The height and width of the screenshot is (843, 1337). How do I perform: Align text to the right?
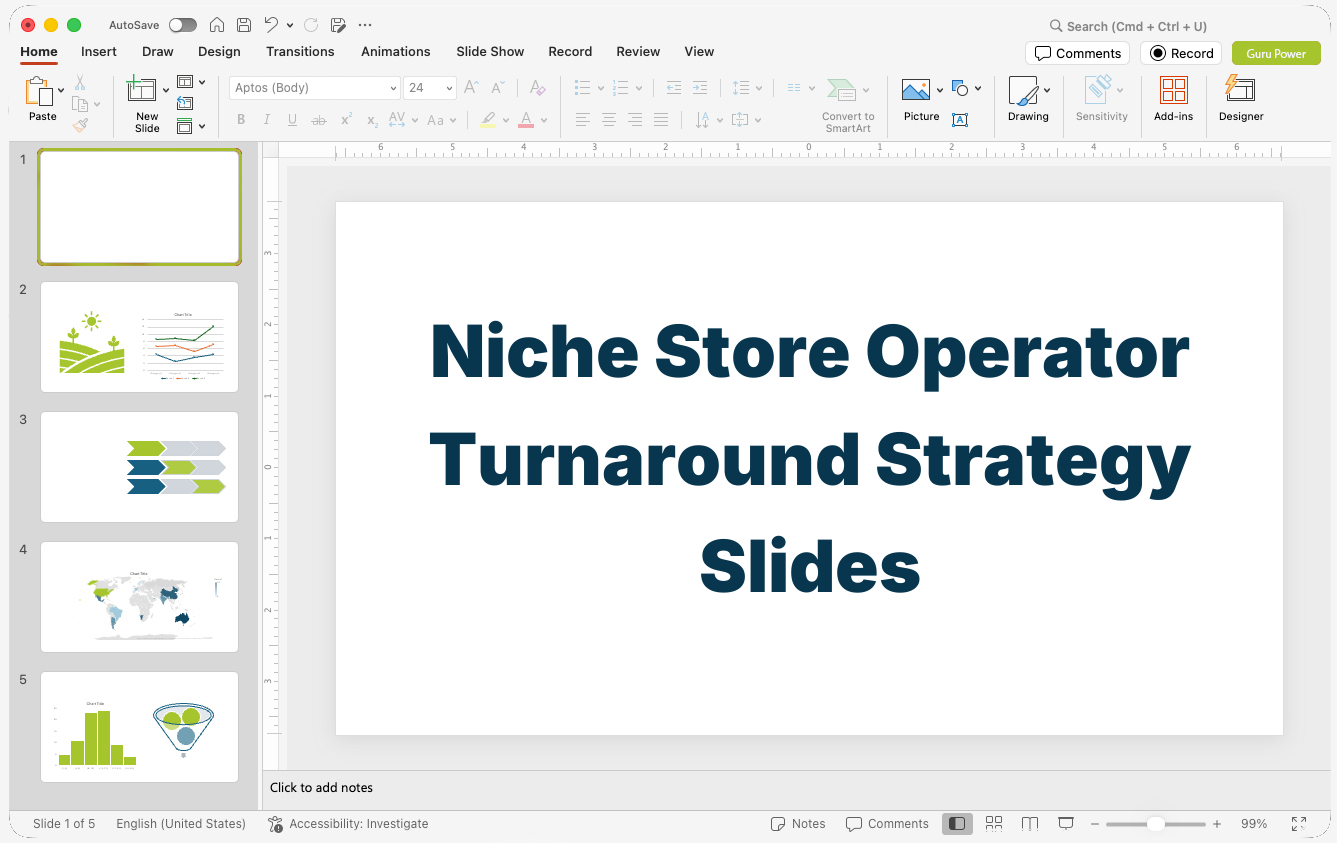click(x=635, y=120)
